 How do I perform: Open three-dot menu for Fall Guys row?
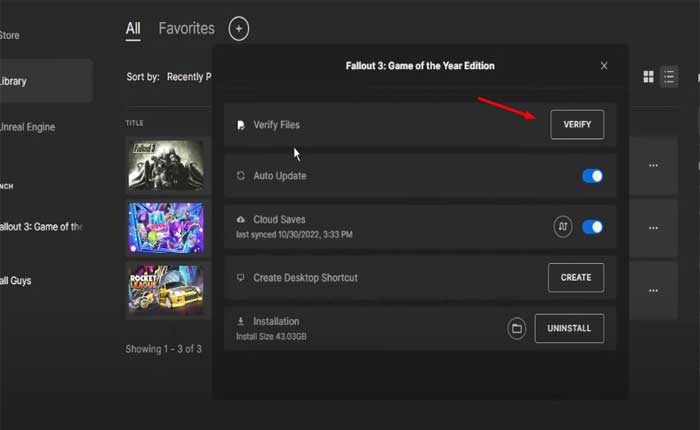(x=654, y=227)
